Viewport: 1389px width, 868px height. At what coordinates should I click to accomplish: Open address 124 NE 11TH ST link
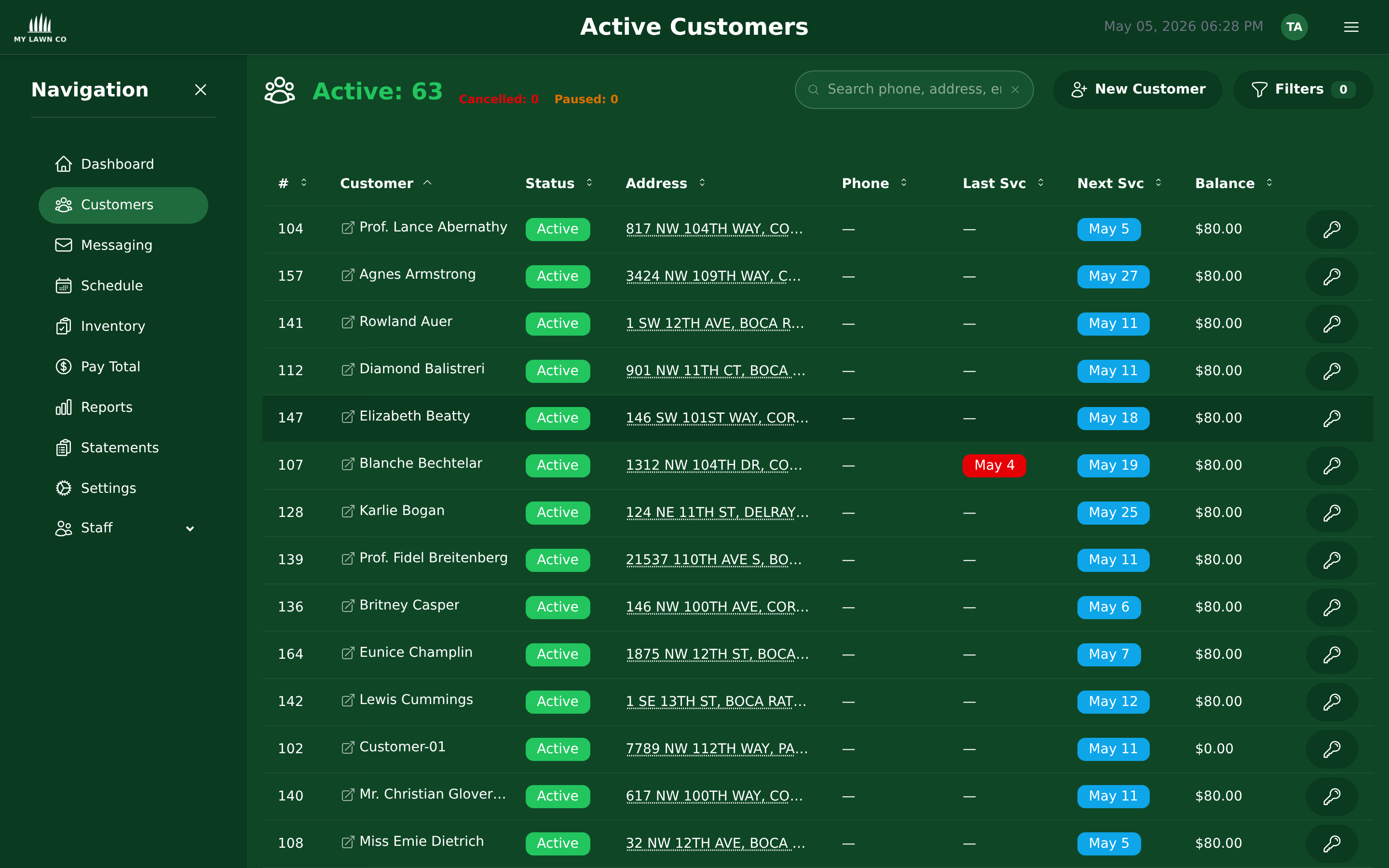[x=718, y=513]
